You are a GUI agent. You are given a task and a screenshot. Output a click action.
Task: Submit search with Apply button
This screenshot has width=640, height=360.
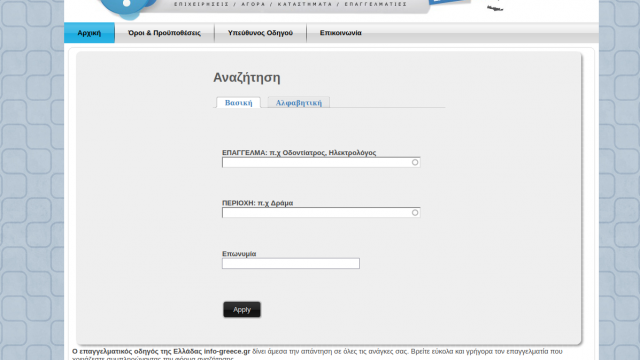coord(242,309)
